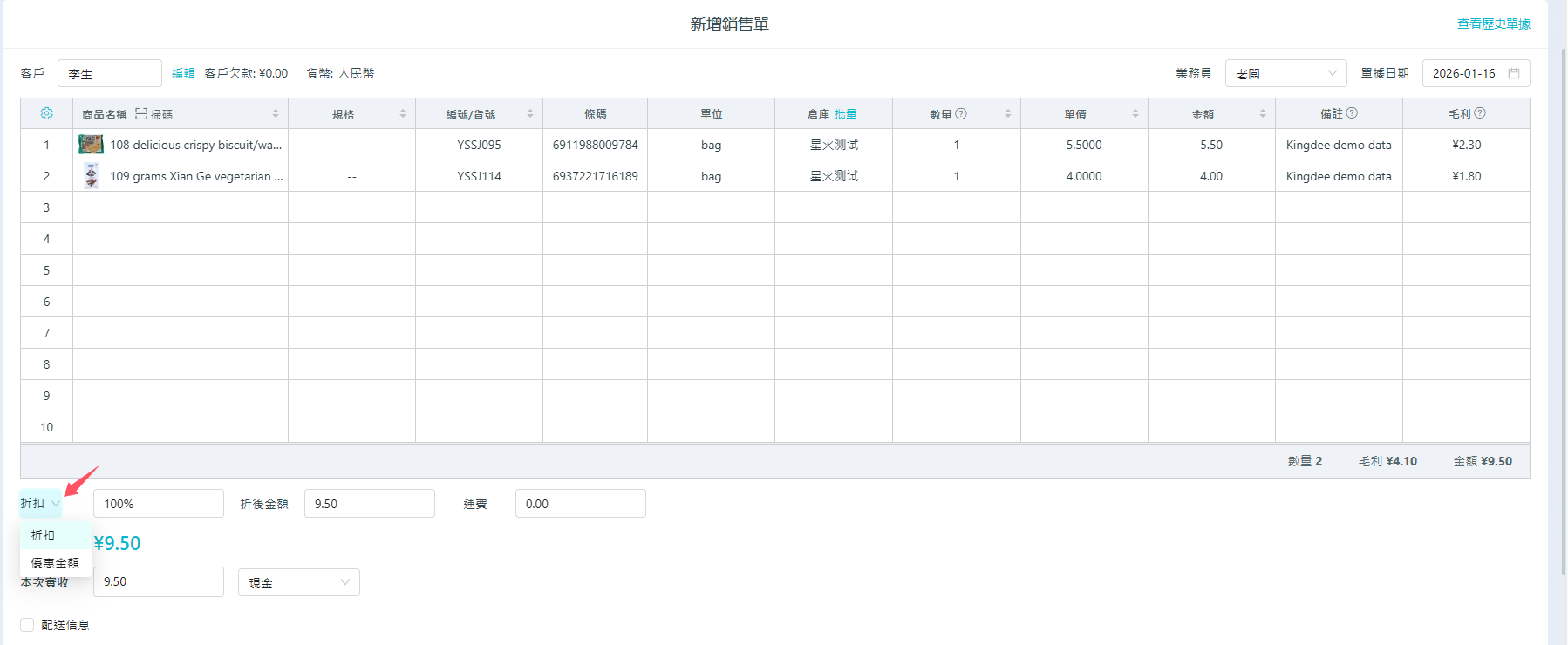Select 優惠金額 from the dropdown list
This screenshot has width=1568, height=645.
pyautogui.click(x=55, y=563)
